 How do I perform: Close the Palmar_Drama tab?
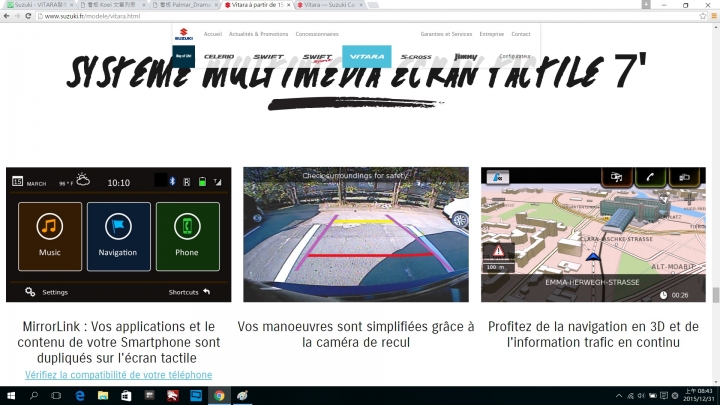click(216, 5)
